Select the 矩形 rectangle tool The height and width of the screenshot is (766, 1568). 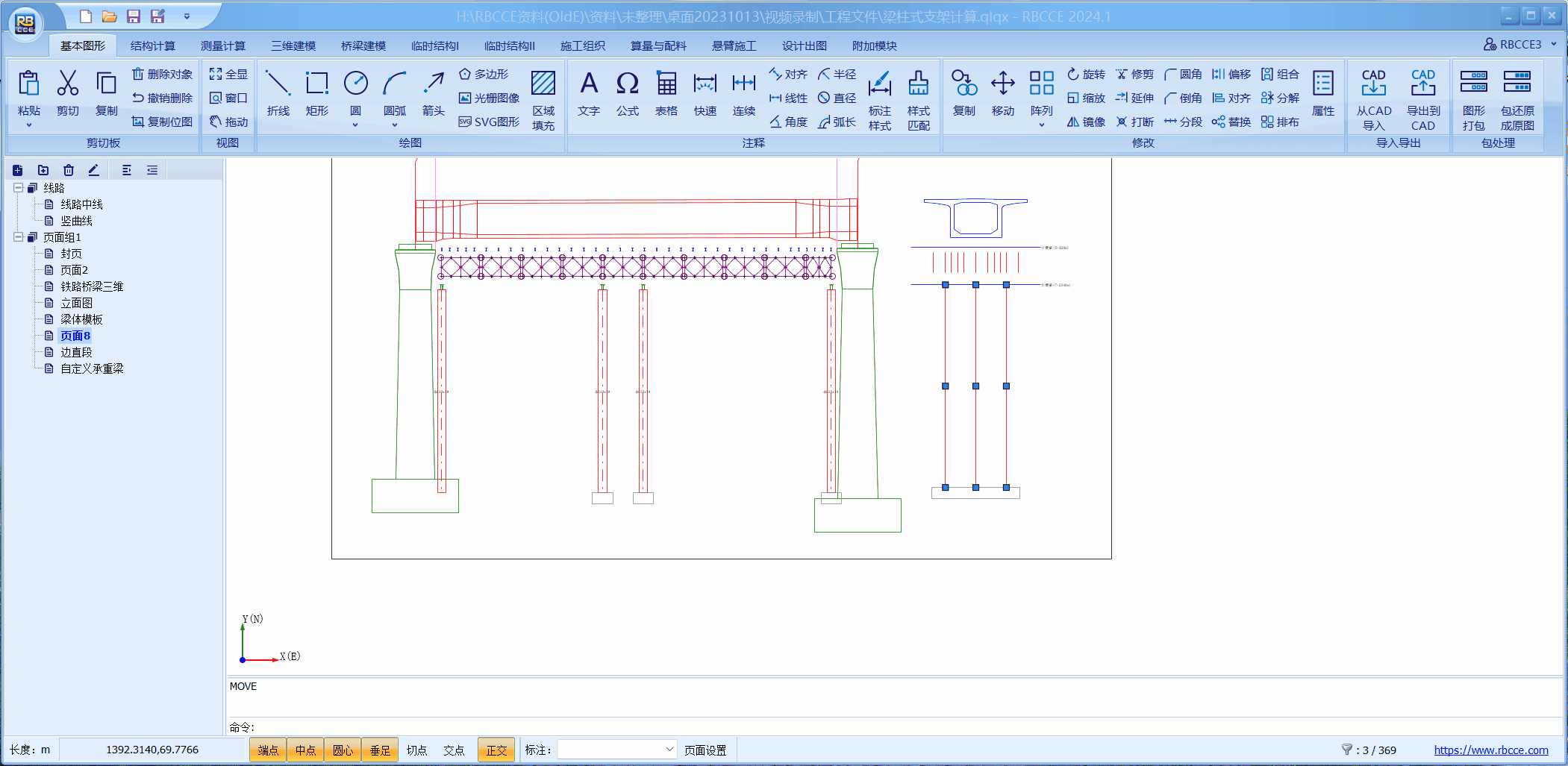[316, 93]
